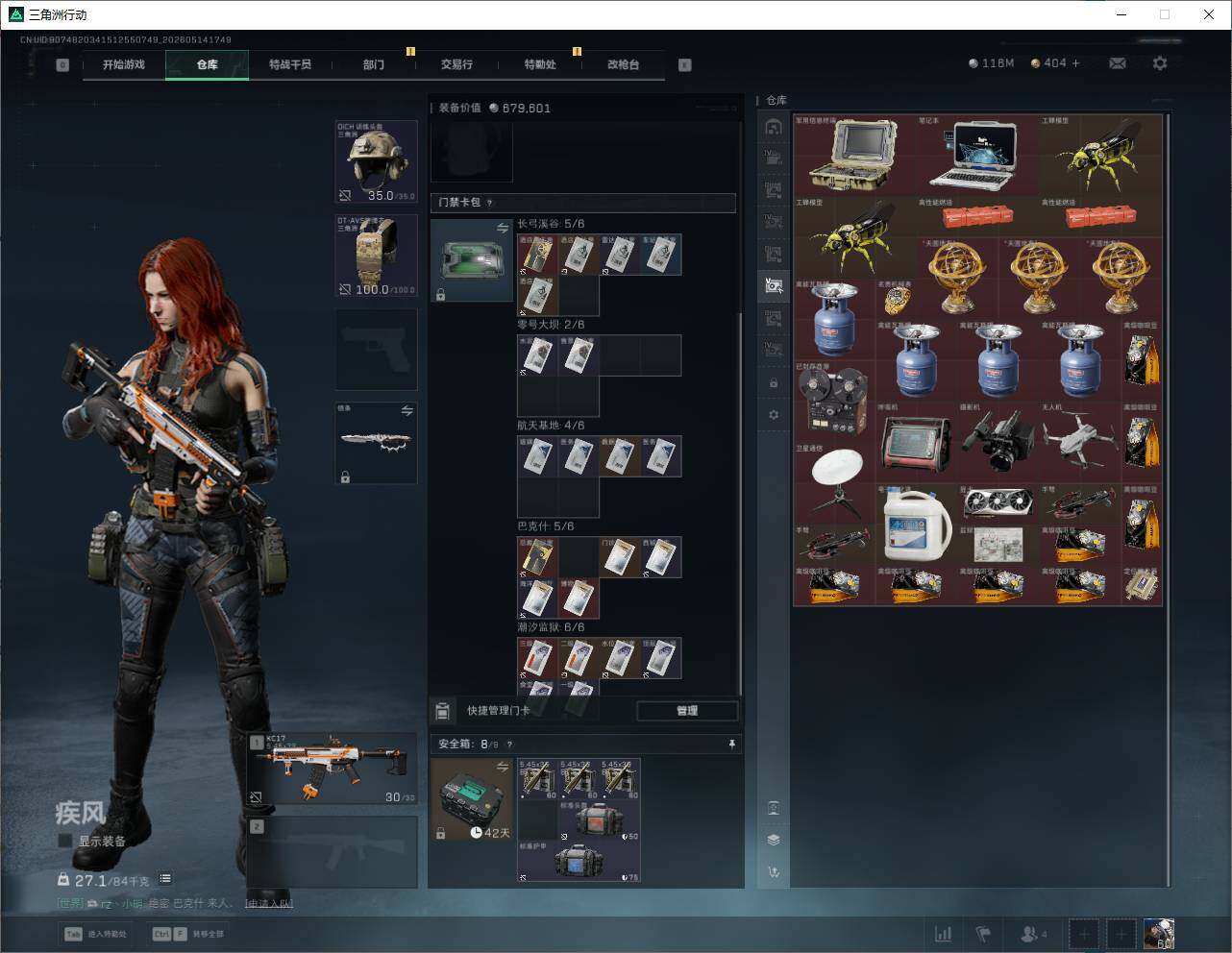Select the 无人机 drone item
The width and height of the screenshot is (1232, 953).
click(1080, 442)
